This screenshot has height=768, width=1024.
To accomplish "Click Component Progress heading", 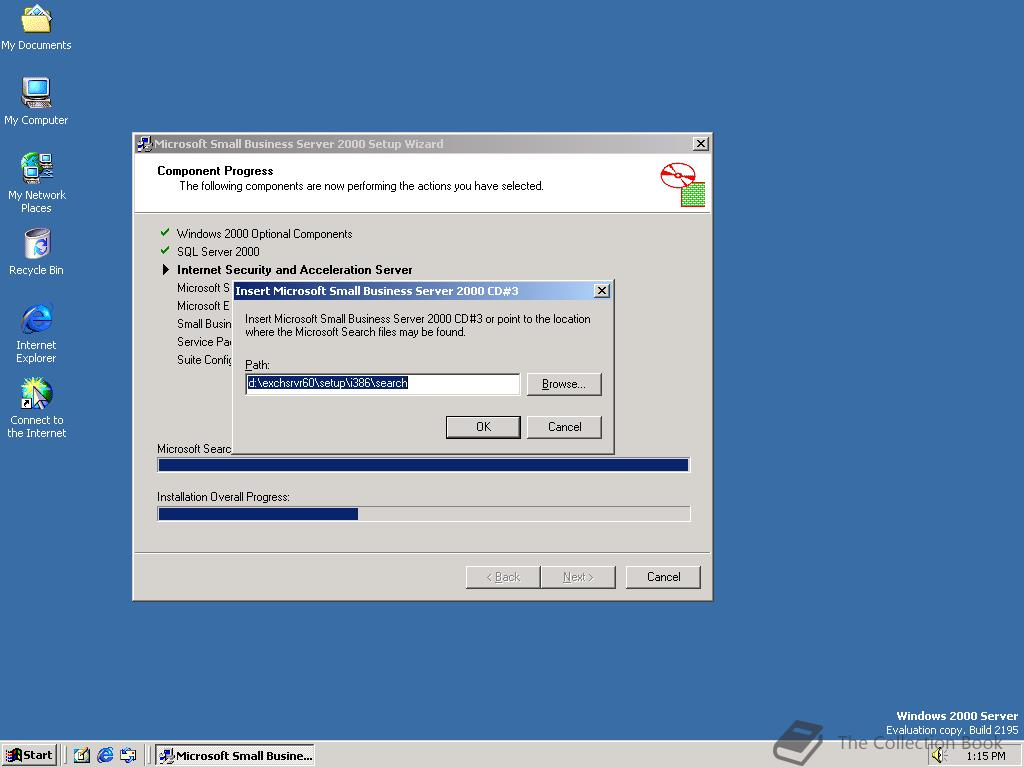I will click(215, 171).
